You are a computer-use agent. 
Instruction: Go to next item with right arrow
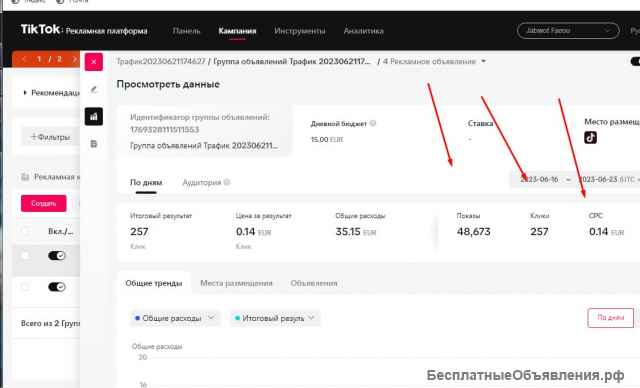point(74,59)
